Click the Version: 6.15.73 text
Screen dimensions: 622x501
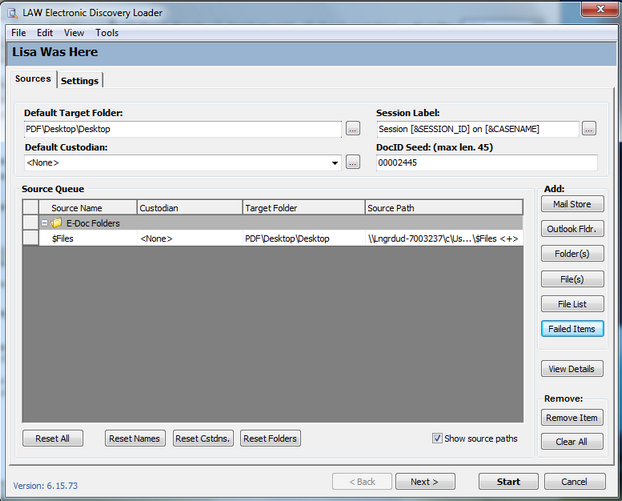coord(46,486)
